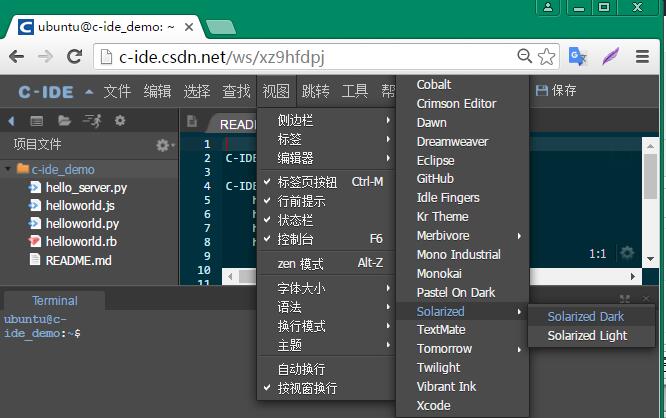Expand the 语法 submenu
This screenshot has width=666, height=418.
(327, 307)
